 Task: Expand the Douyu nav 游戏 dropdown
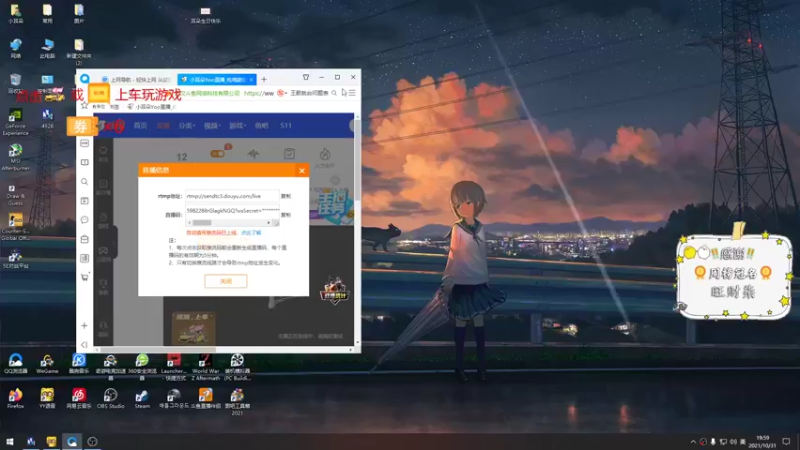point(237,126)
